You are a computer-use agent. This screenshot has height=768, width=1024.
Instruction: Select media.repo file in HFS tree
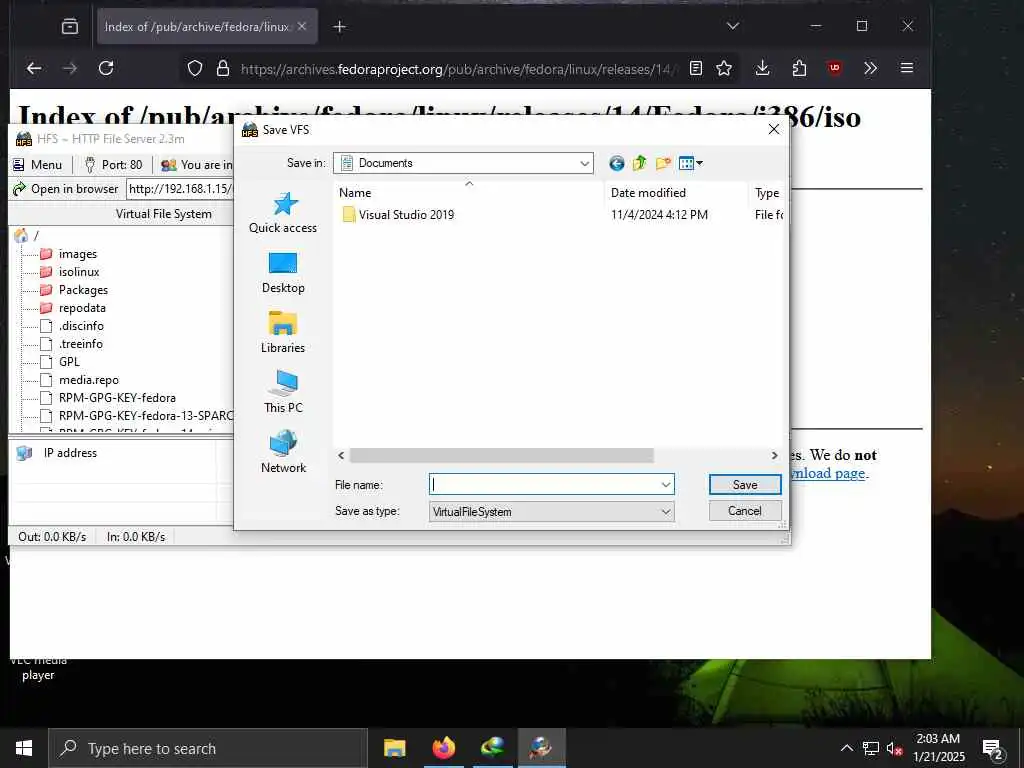80,379
